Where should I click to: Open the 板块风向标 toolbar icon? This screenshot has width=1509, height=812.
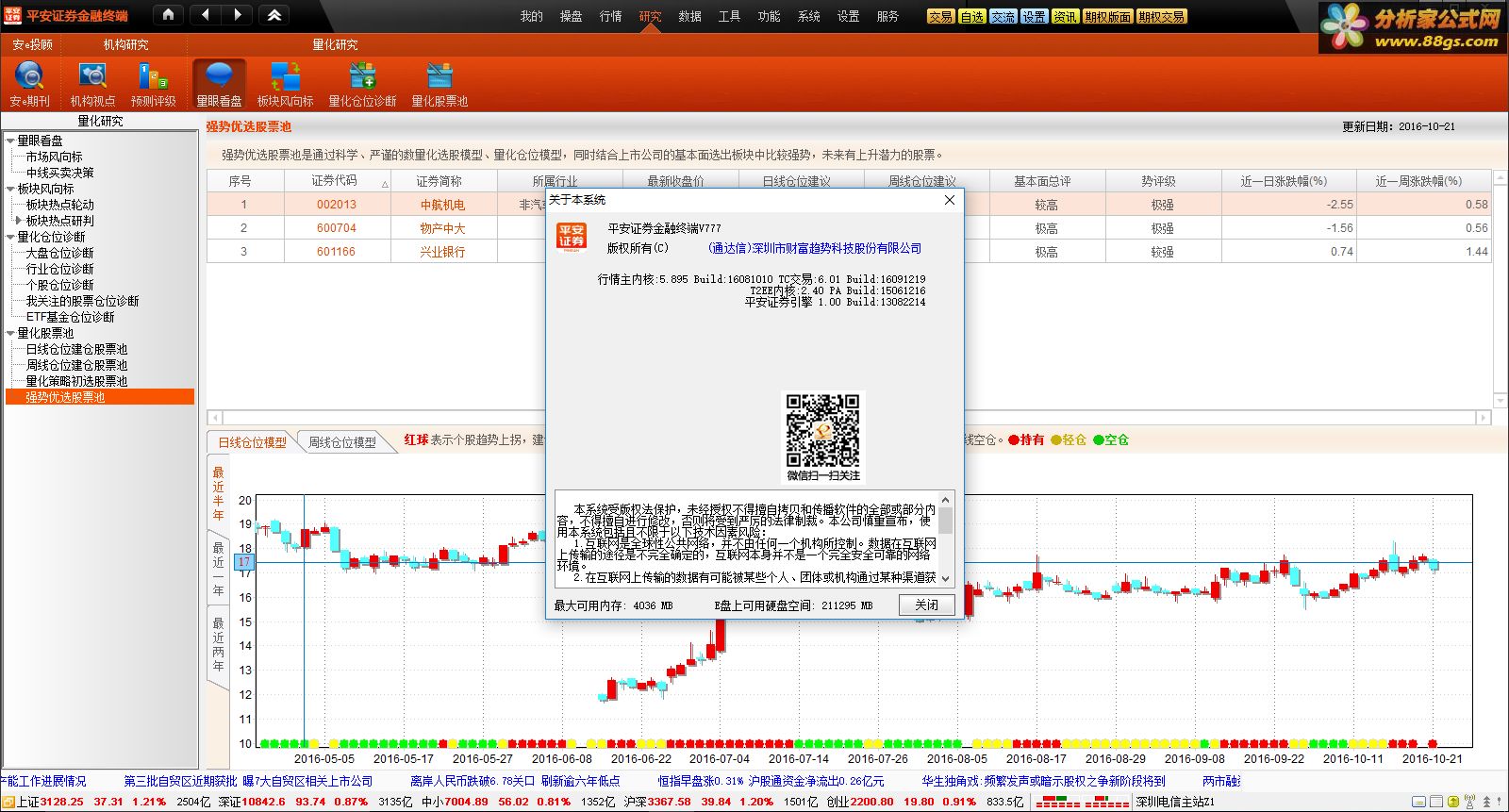tap(285, 84)
